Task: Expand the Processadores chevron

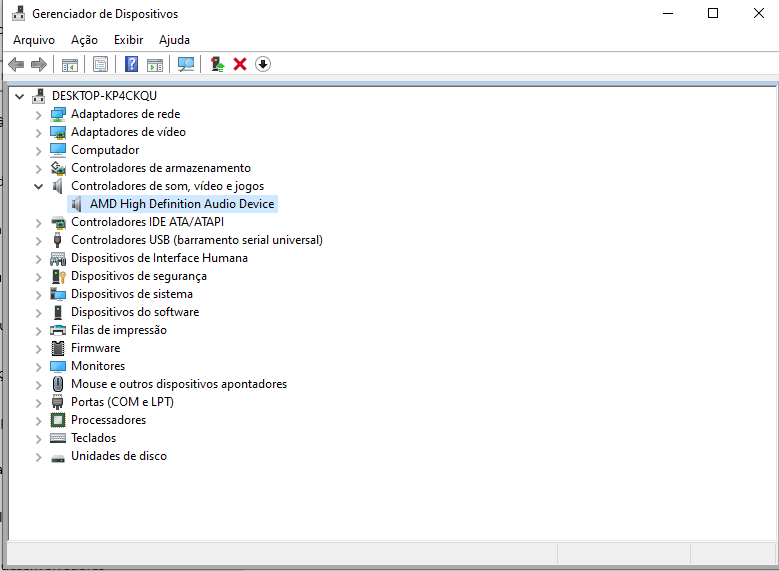Action: tap(38, 421)
